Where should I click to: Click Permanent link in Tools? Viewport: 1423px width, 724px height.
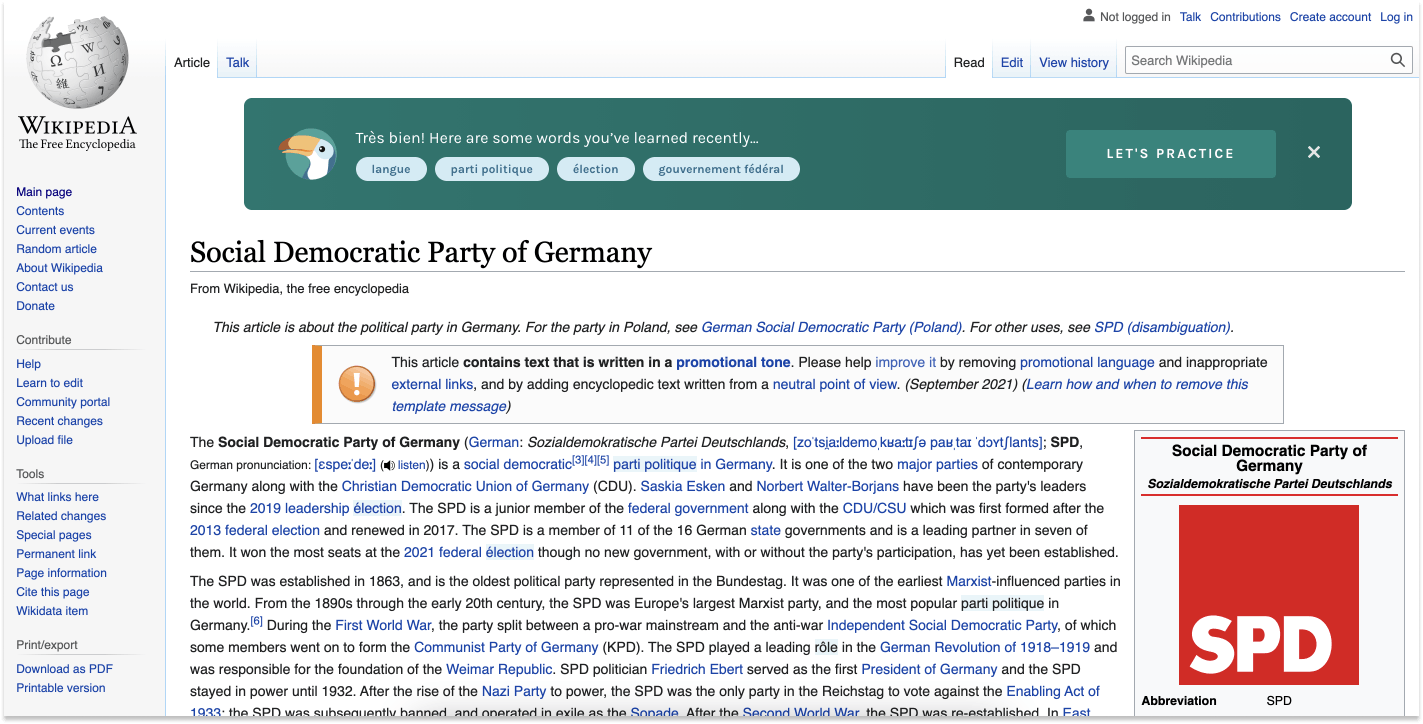(56, 554)
